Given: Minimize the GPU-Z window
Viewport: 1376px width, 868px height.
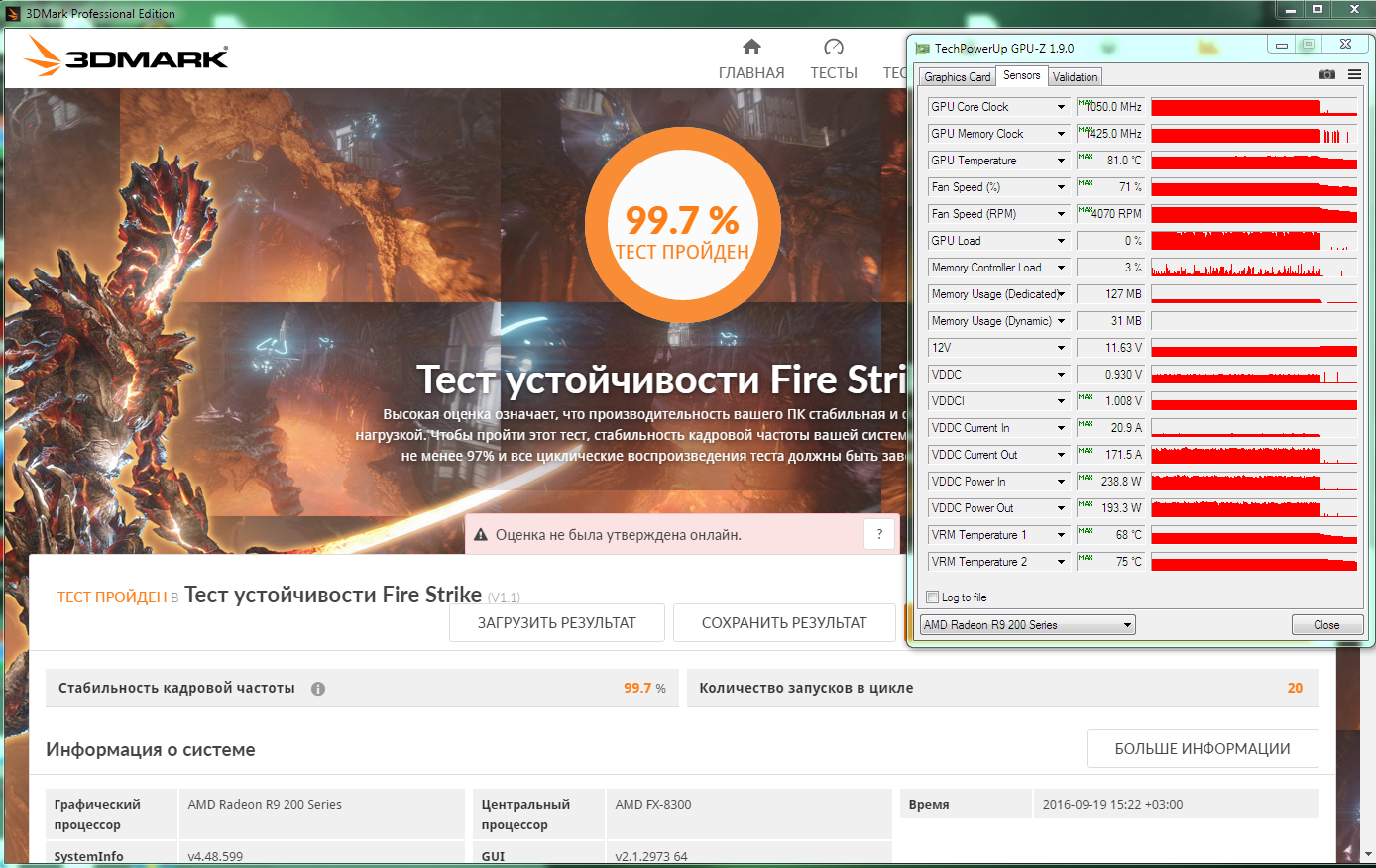Looking at the screenshot, I should (x=1281, y=45).
